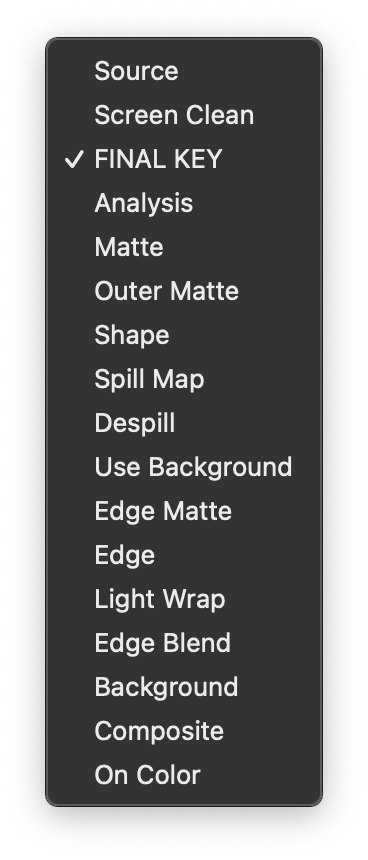
Task: Choose the Edge view option
Action: tap(184, 555)
